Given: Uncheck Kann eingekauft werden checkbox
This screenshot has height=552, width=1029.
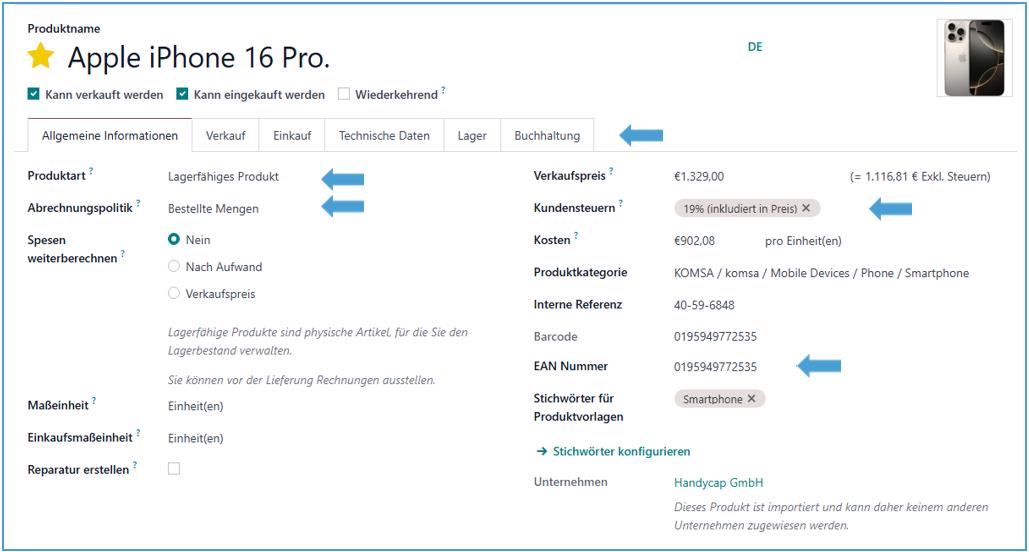Looking at the screenshot, I should (x=182, y=94).
